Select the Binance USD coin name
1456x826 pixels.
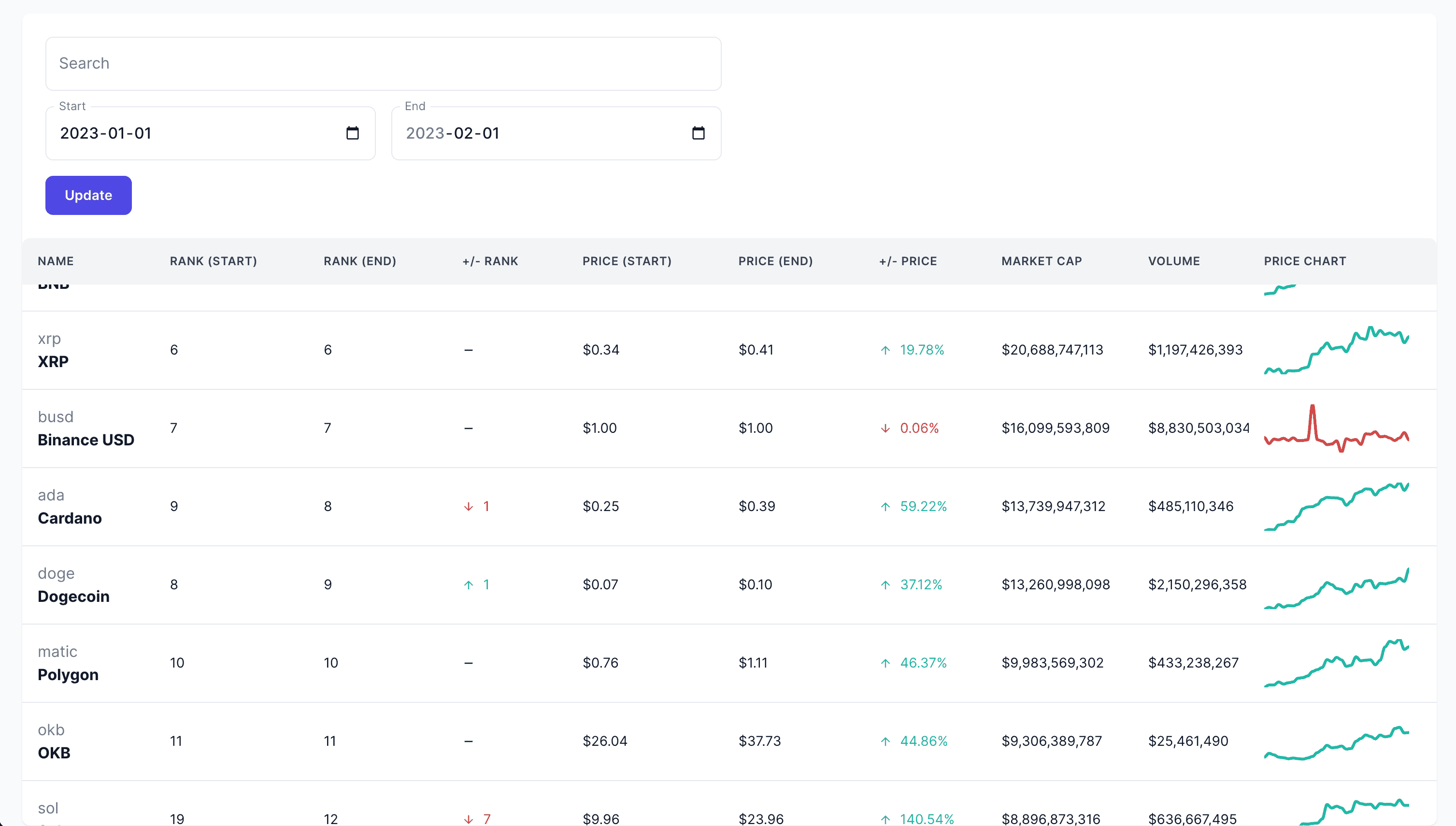tap(86, 440)
